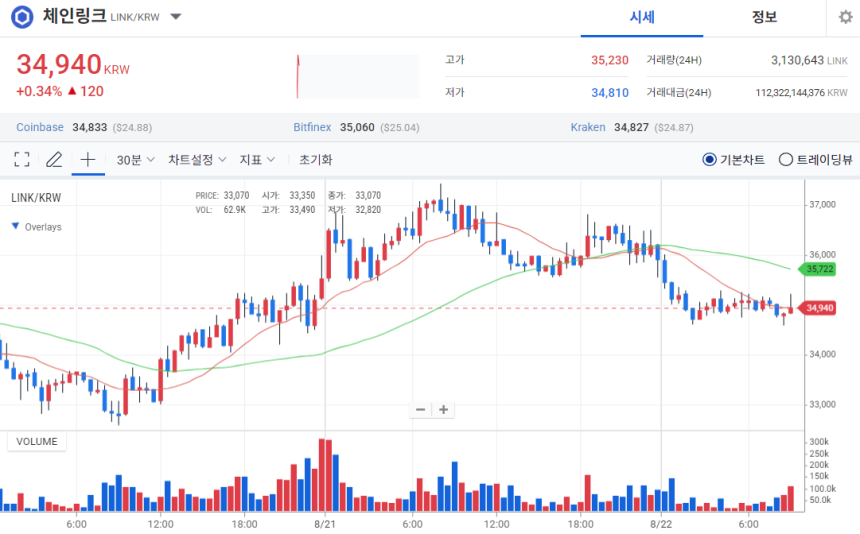The height and width of the screenshot is (534, 860).
Task: Click the Chainlink coin logo icon
Action: click(x=21, y=17)
